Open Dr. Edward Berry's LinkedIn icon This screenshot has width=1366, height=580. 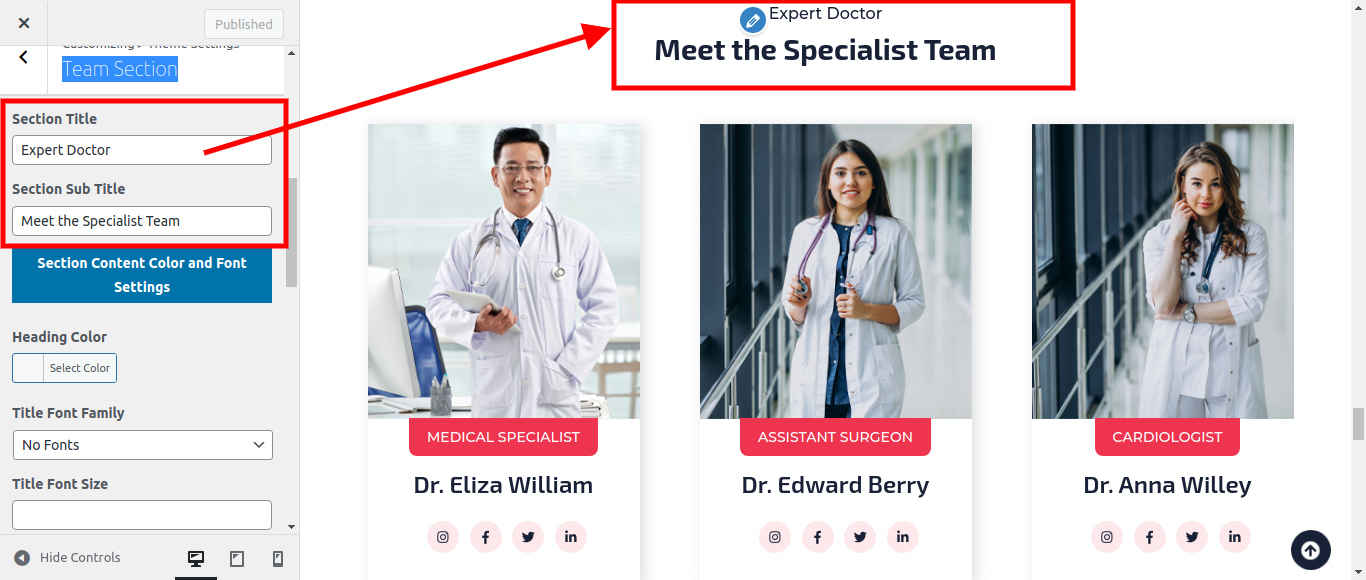point(902,537)
